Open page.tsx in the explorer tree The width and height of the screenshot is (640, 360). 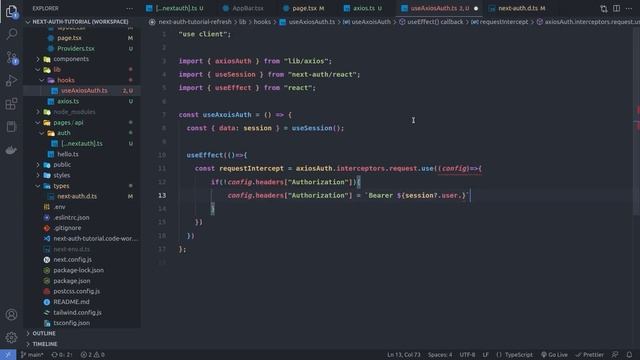[82, 38]
